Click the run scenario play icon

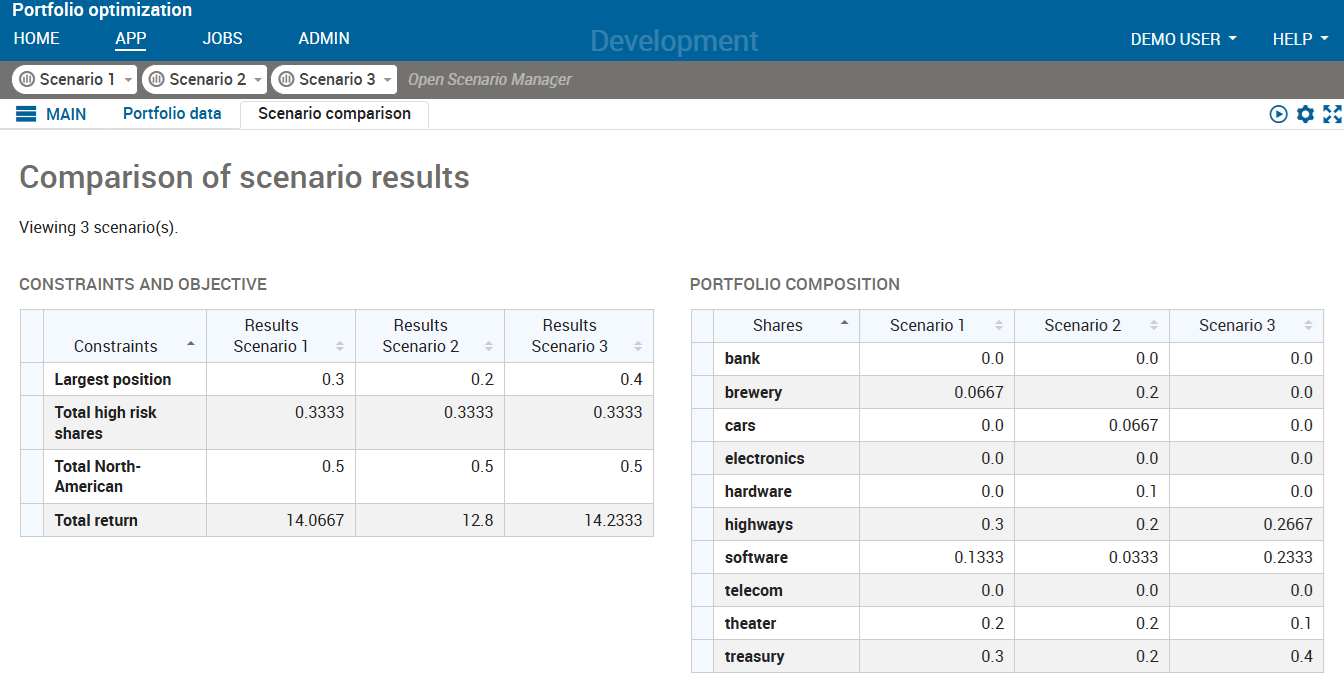pos(1279,114)
